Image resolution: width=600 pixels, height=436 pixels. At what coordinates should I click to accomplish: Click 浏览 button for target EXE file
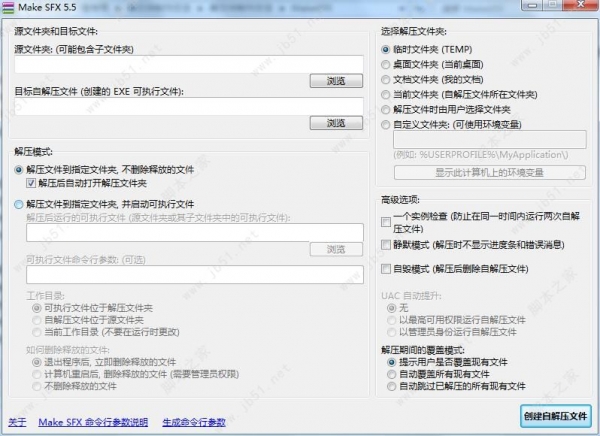tap(336, 123)
